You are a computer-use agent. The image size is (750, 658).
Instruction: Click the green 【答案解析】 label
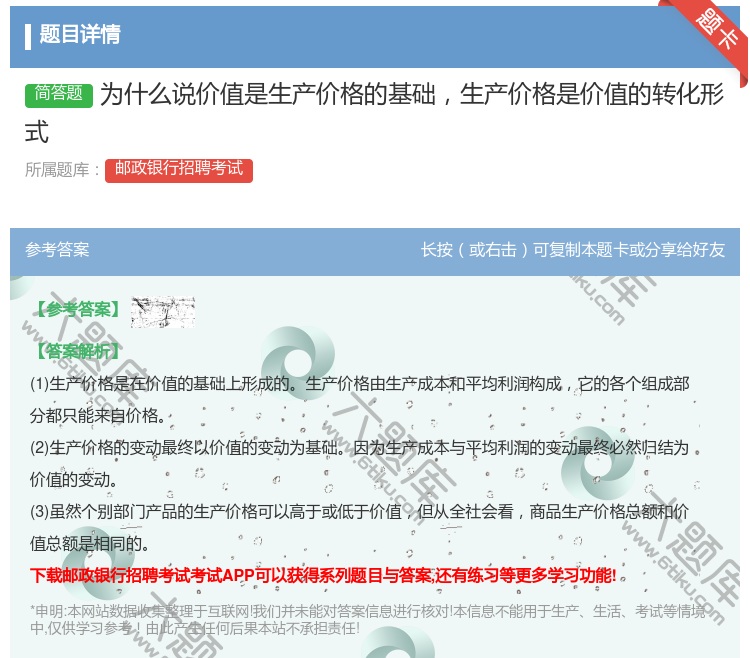point(78,351)
